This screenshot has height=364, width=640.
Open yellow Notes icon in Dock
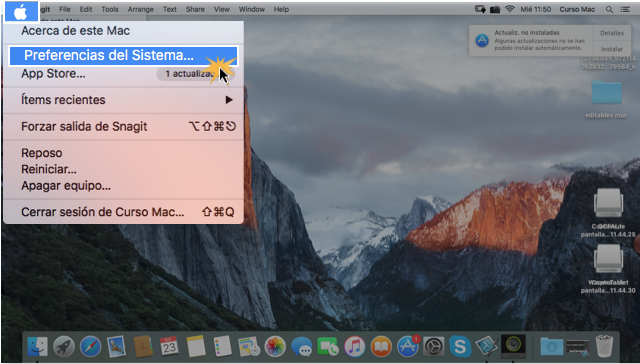tap(196, 347)
